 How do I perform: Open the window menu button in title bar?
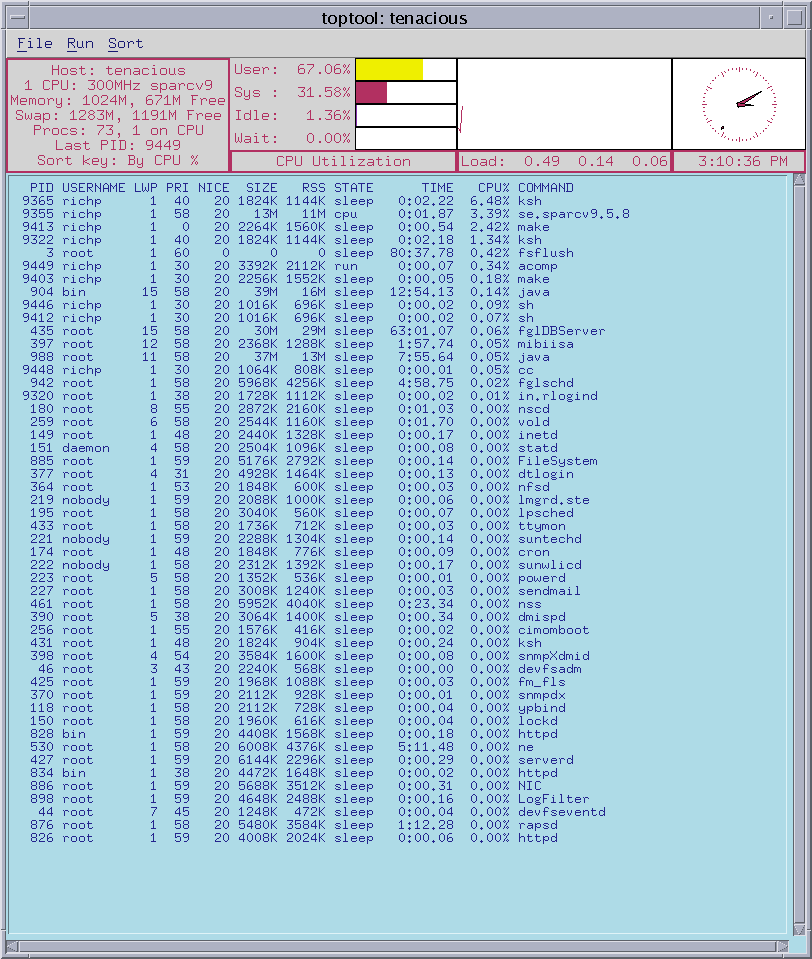[18, 17]
